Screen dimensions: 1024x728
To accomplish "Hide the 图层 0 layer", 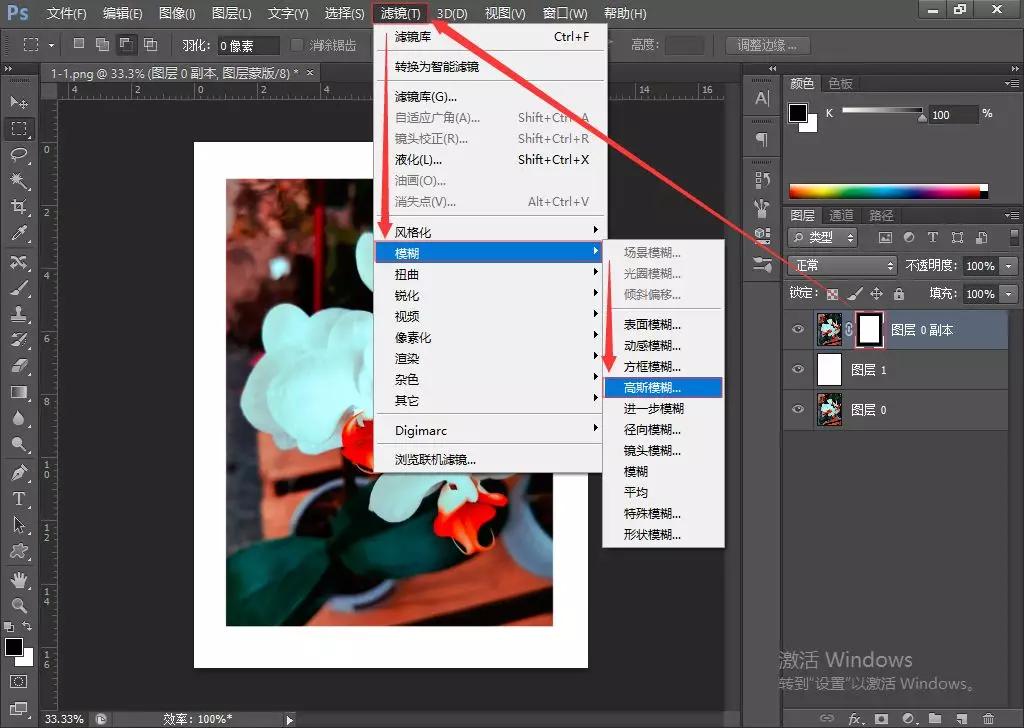I will pos(797,409).
